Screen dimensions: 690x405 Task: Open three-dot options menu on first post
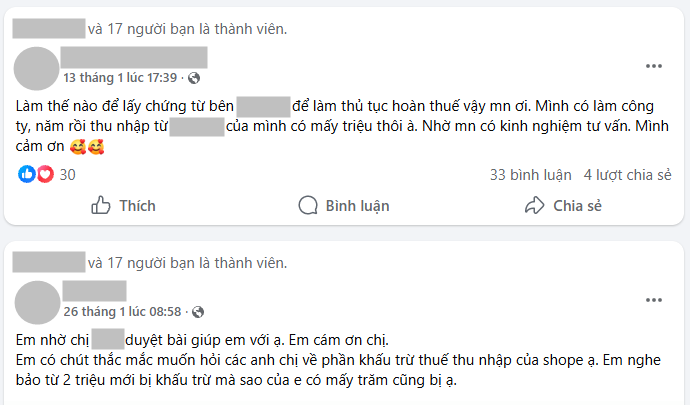(653, 66)
